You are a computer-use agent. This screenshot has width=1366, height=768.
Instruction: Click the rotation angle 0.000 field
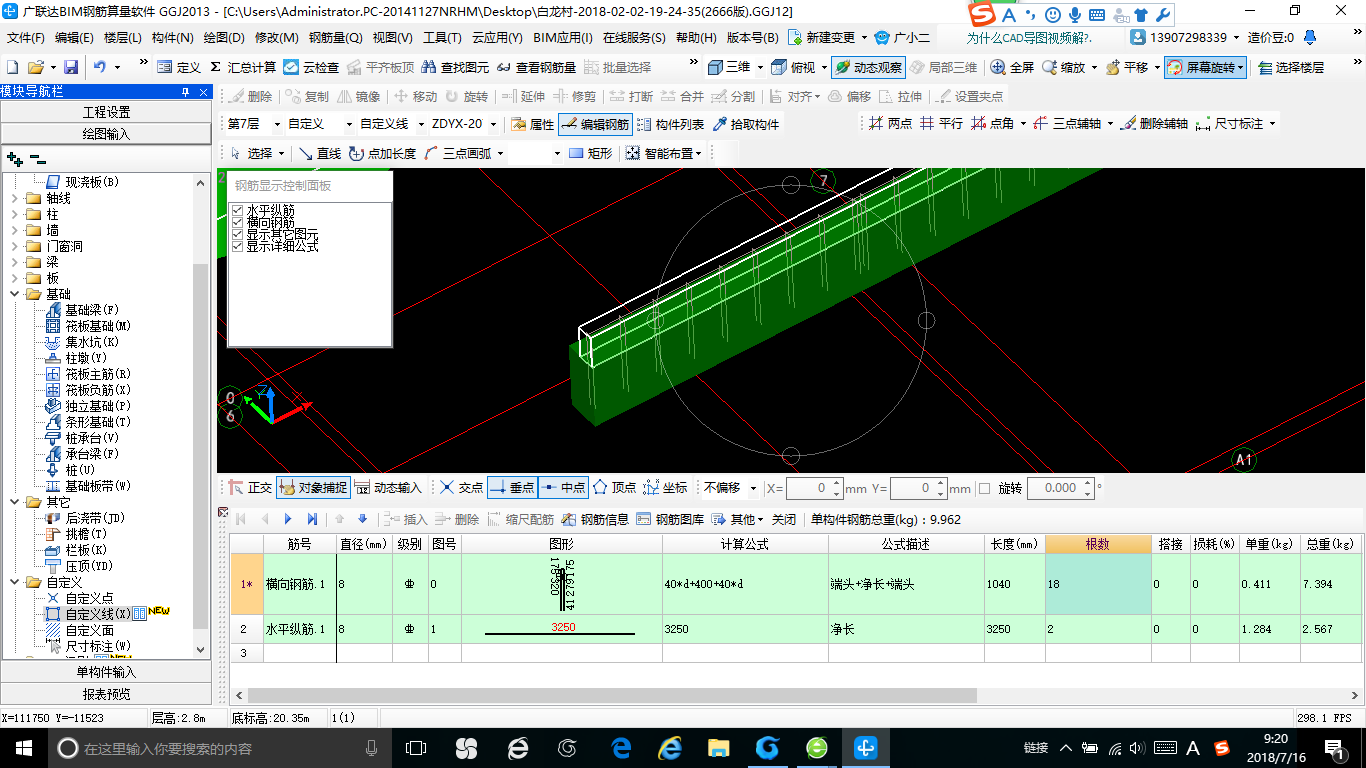1059,488
